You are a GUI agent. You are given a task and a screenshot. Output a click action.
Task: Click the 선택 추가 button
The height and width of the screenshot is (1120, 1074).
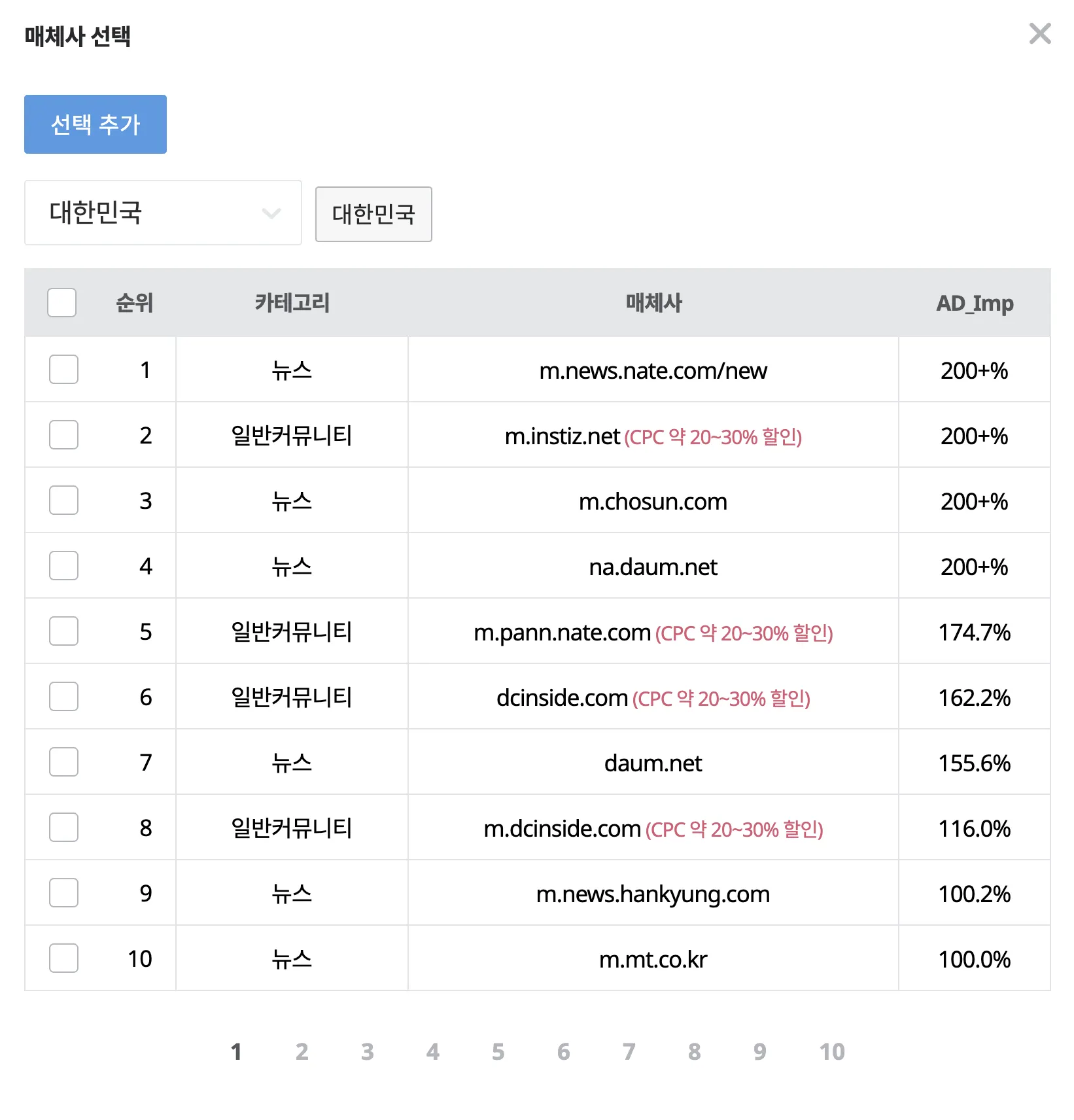(95, 124)
